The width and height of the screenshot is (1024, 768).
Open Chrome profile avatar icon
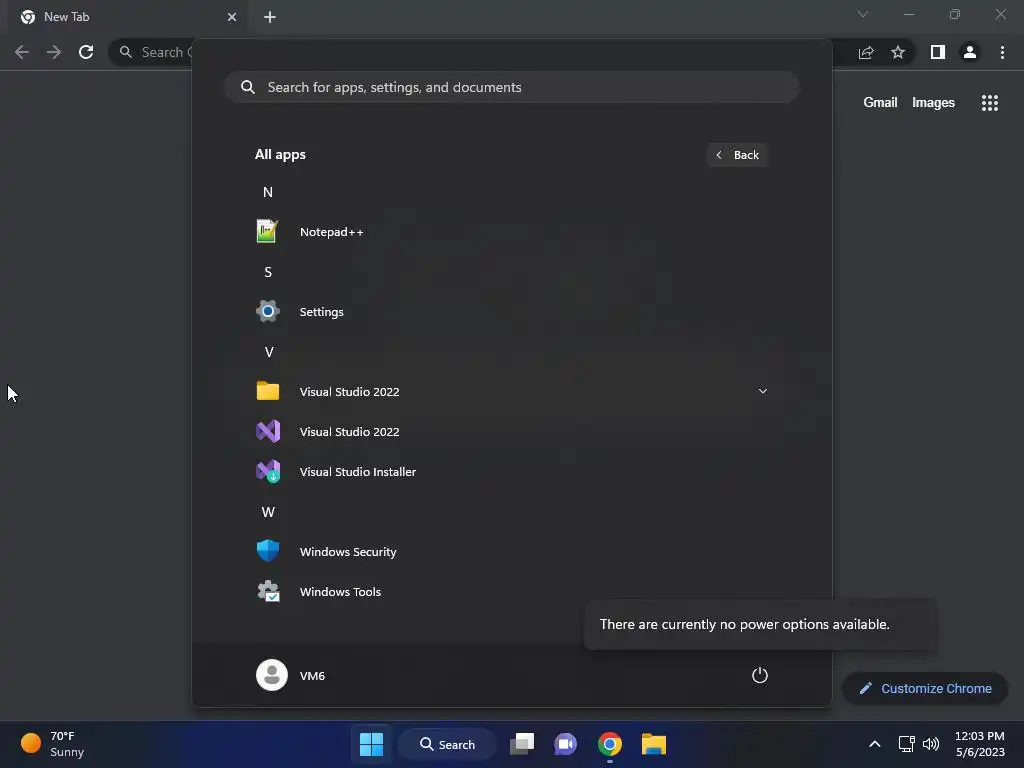coord(970,52)
